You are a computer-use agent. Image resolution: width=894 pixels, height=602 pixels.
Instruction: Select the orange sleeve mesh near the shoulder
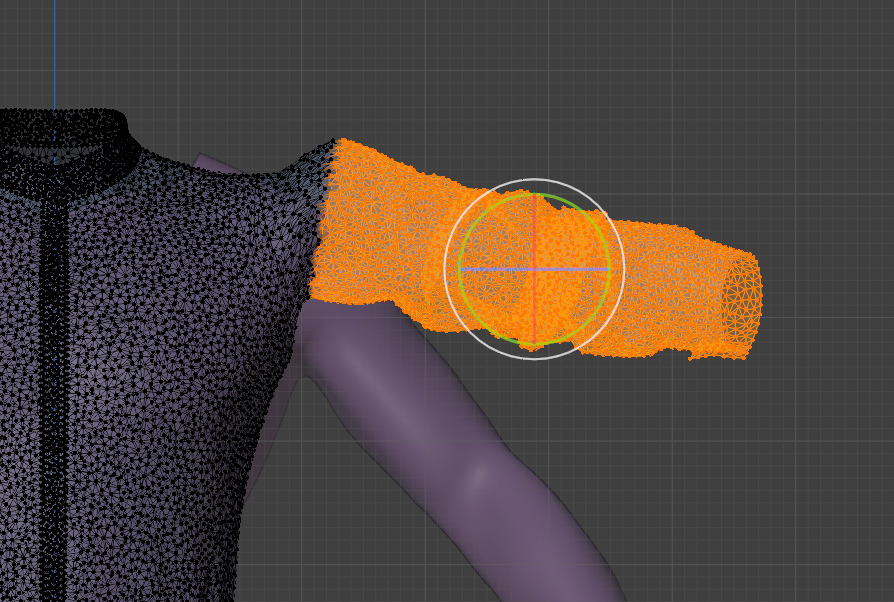[376, 228]
